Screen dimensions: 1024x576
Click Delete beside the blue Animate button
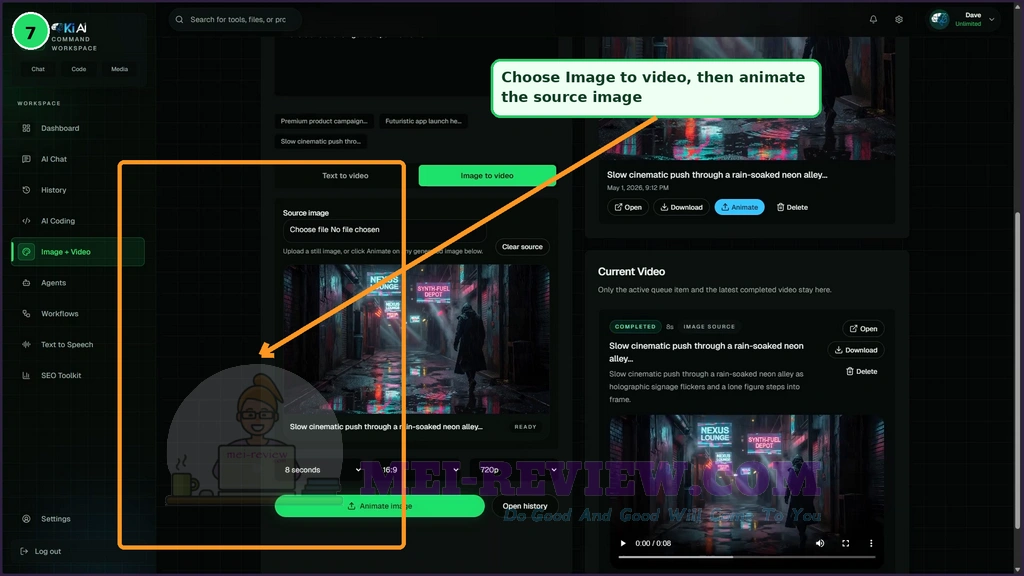792,207
